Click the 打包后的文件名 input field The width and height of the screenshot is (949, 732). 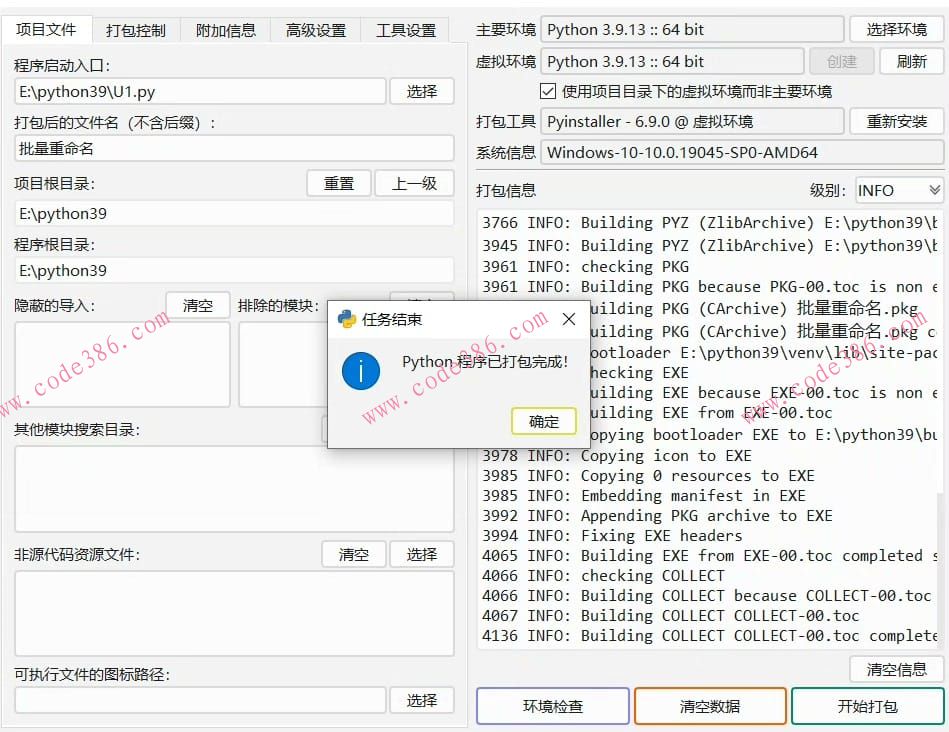pos(234,148)
